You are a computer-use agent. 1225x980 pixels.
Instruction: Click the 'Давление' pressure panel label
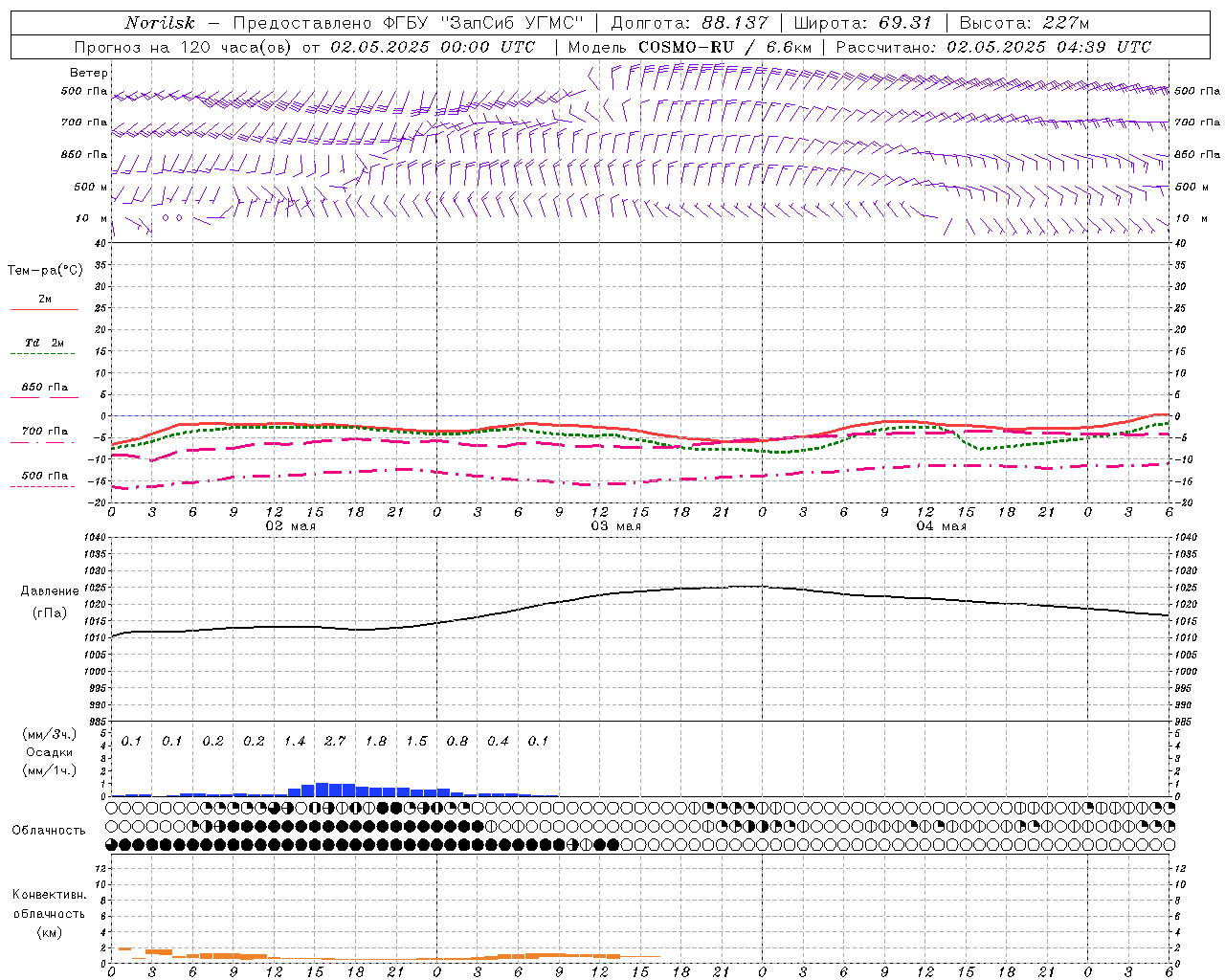50,591
